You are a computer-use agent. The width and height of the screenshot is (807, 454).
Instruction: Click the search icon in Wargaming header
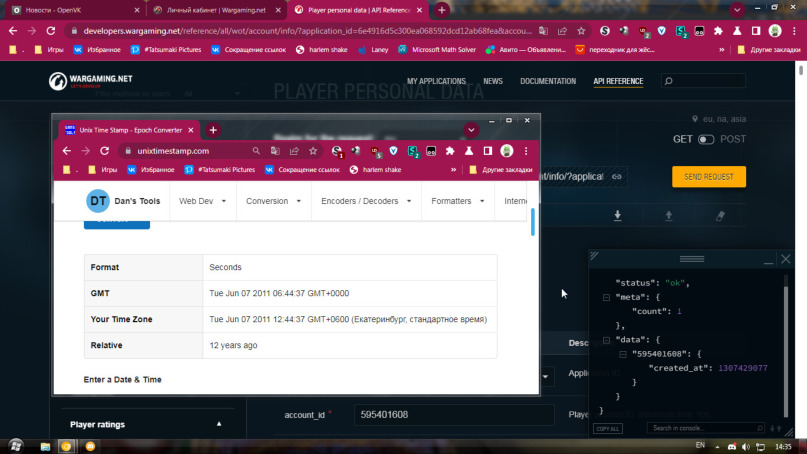point(669,81)
